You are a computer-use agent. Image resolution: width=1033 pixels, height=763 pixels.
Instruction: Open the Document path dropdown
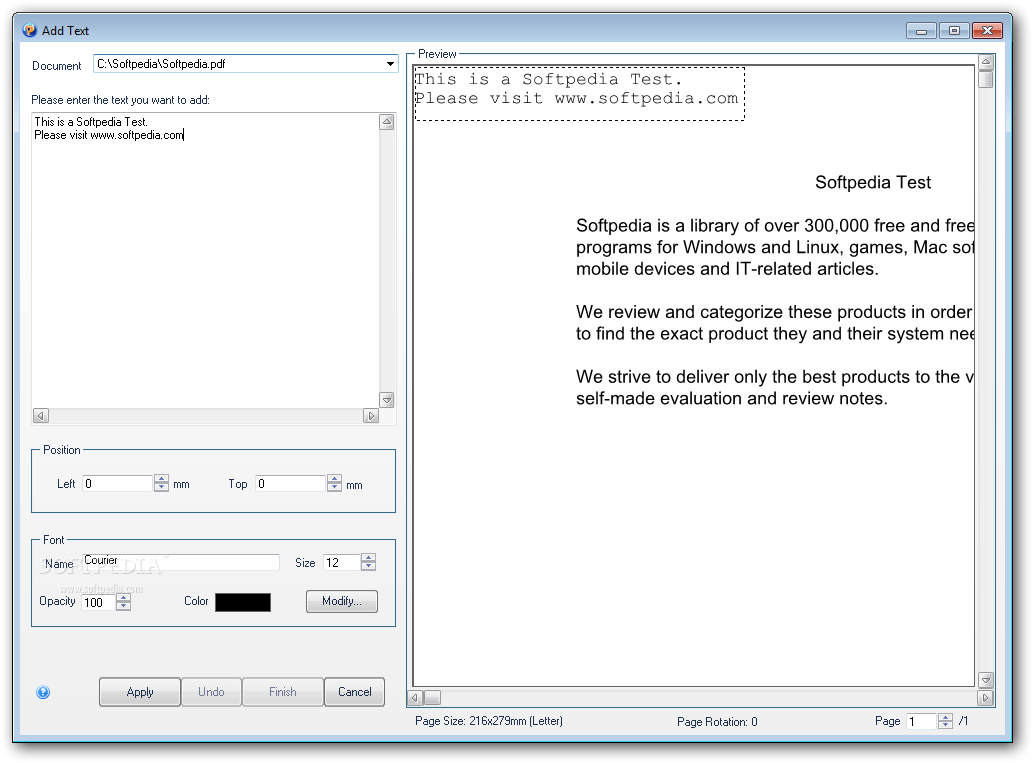[x=390, y=64]
